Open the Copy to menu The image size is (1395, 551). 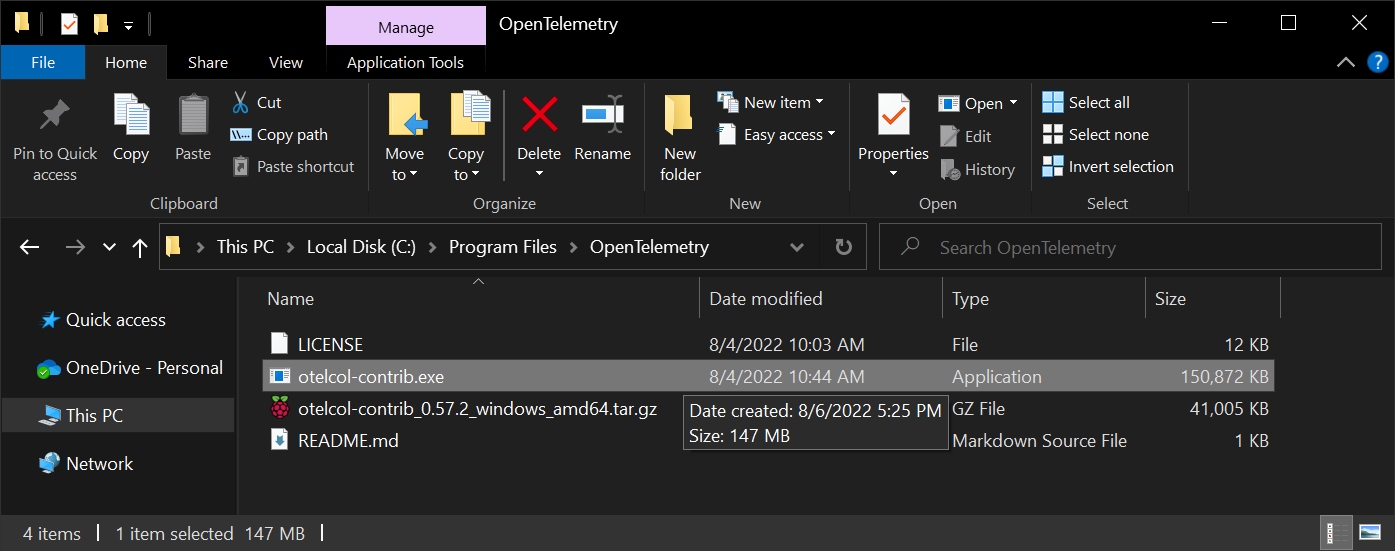click(x=466, y=139)
